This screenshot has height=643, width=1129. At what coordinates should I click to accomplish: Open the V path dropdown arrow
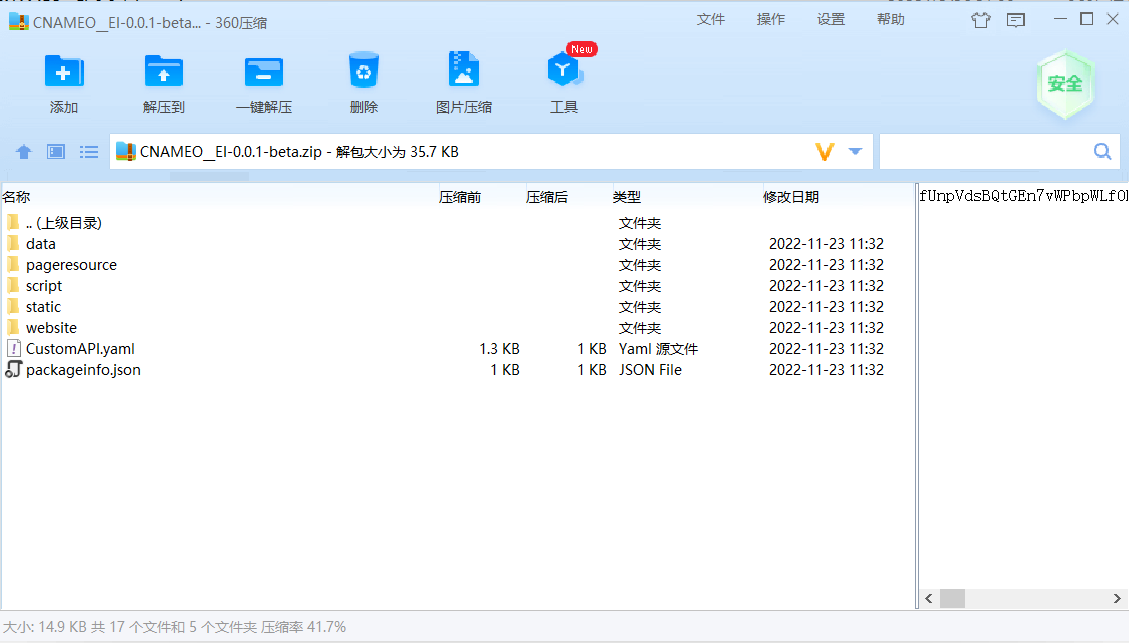[x=856, y=151]
